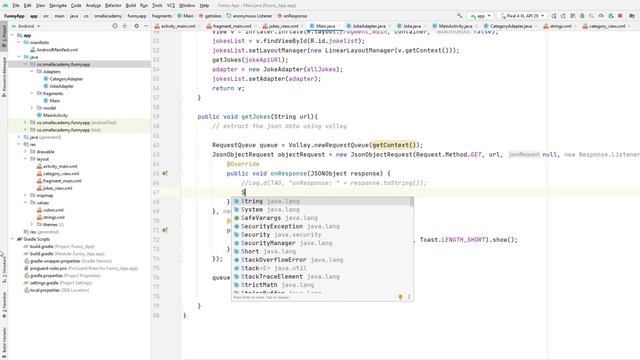
Task: Click the Project Structure icon at the toolbar's end
Action: click(632, 16)
